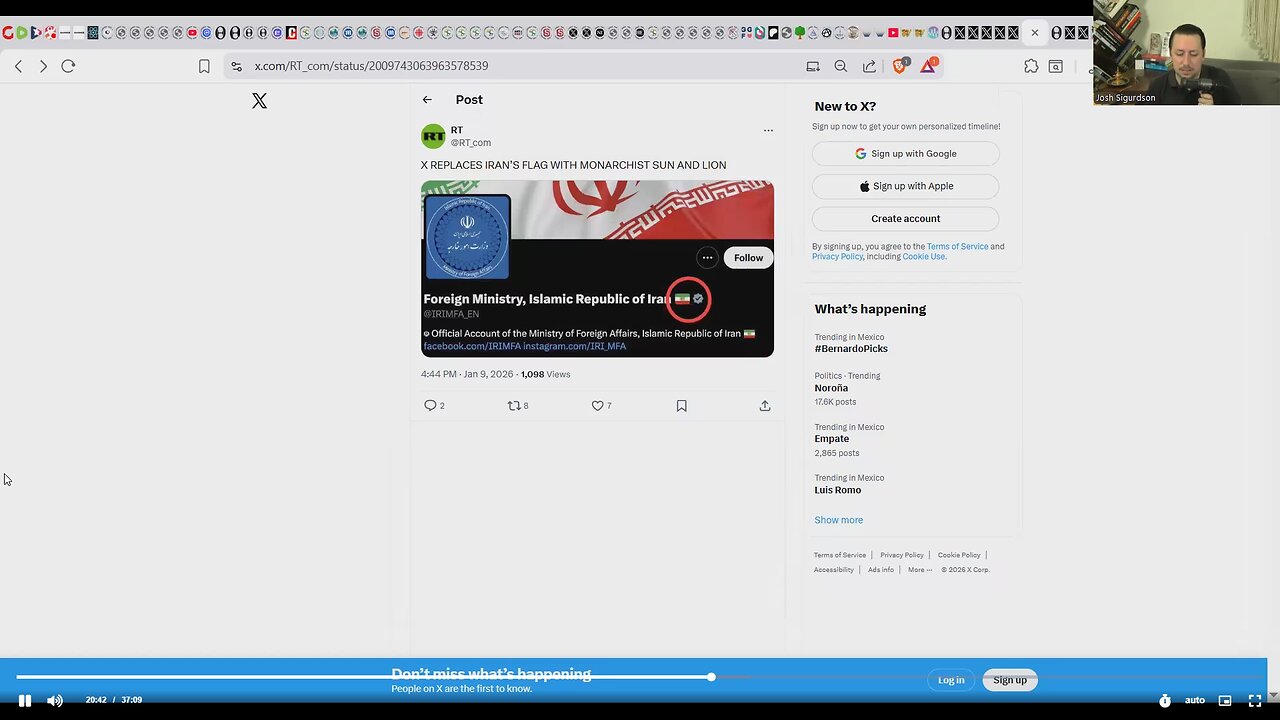Open Brave Rewards triangle icon
1280x720 pixels.
928,66
